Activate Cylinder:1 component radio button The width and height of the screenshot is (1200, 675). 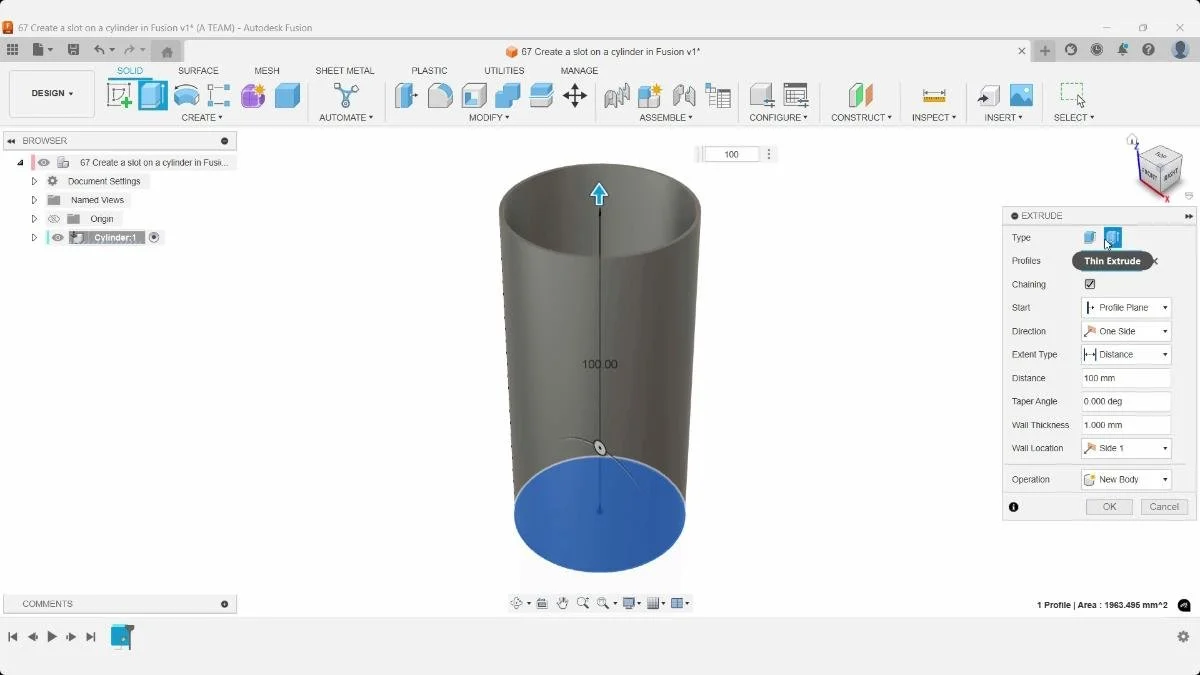pyautogui.click(x=154, y=238)
